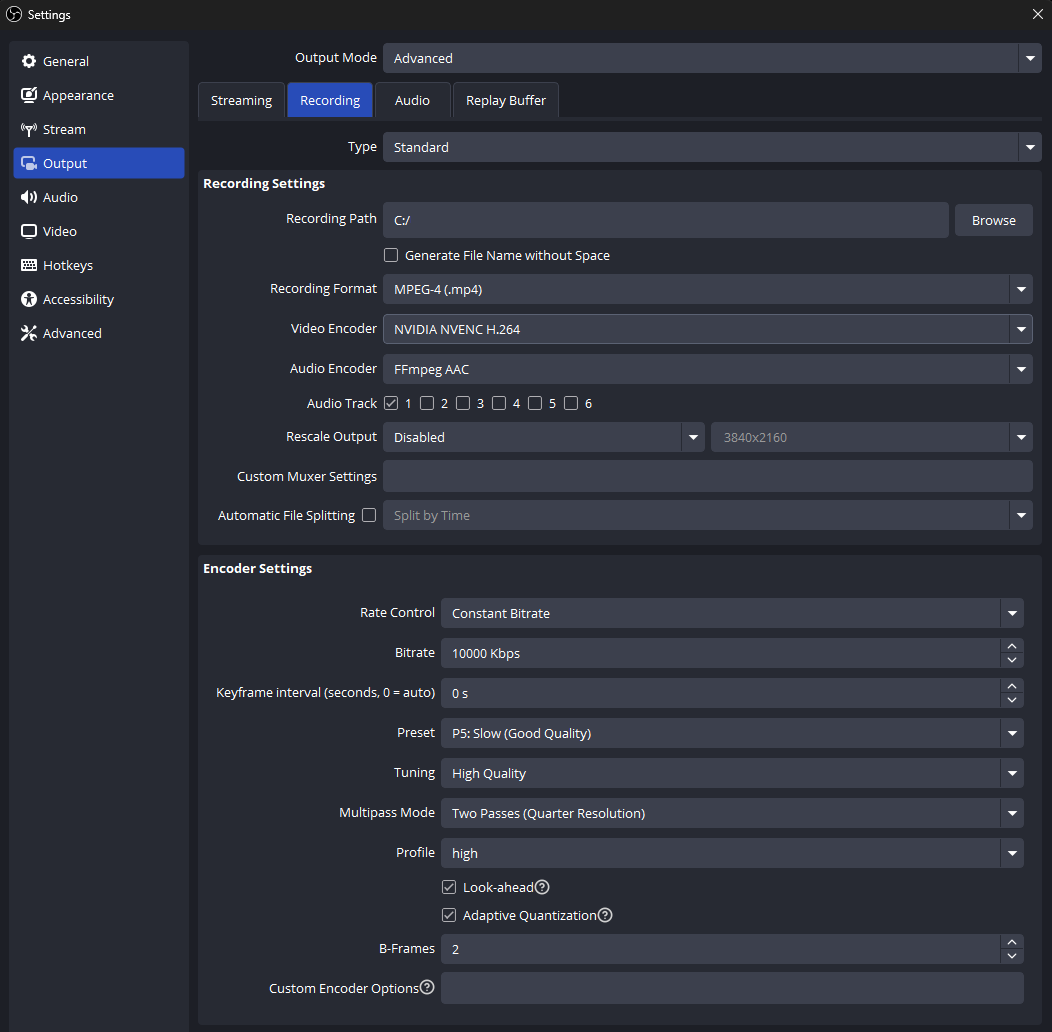The height and width of the screenshot is (1032, 1052).
Task: Open the Rate Control dropdown
Action: (x=732, y=613)
